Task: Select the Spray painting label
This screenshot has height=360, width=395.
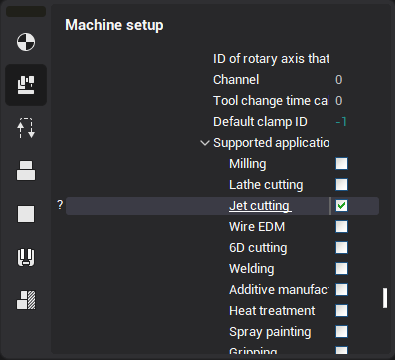Action: click(270, 332)
